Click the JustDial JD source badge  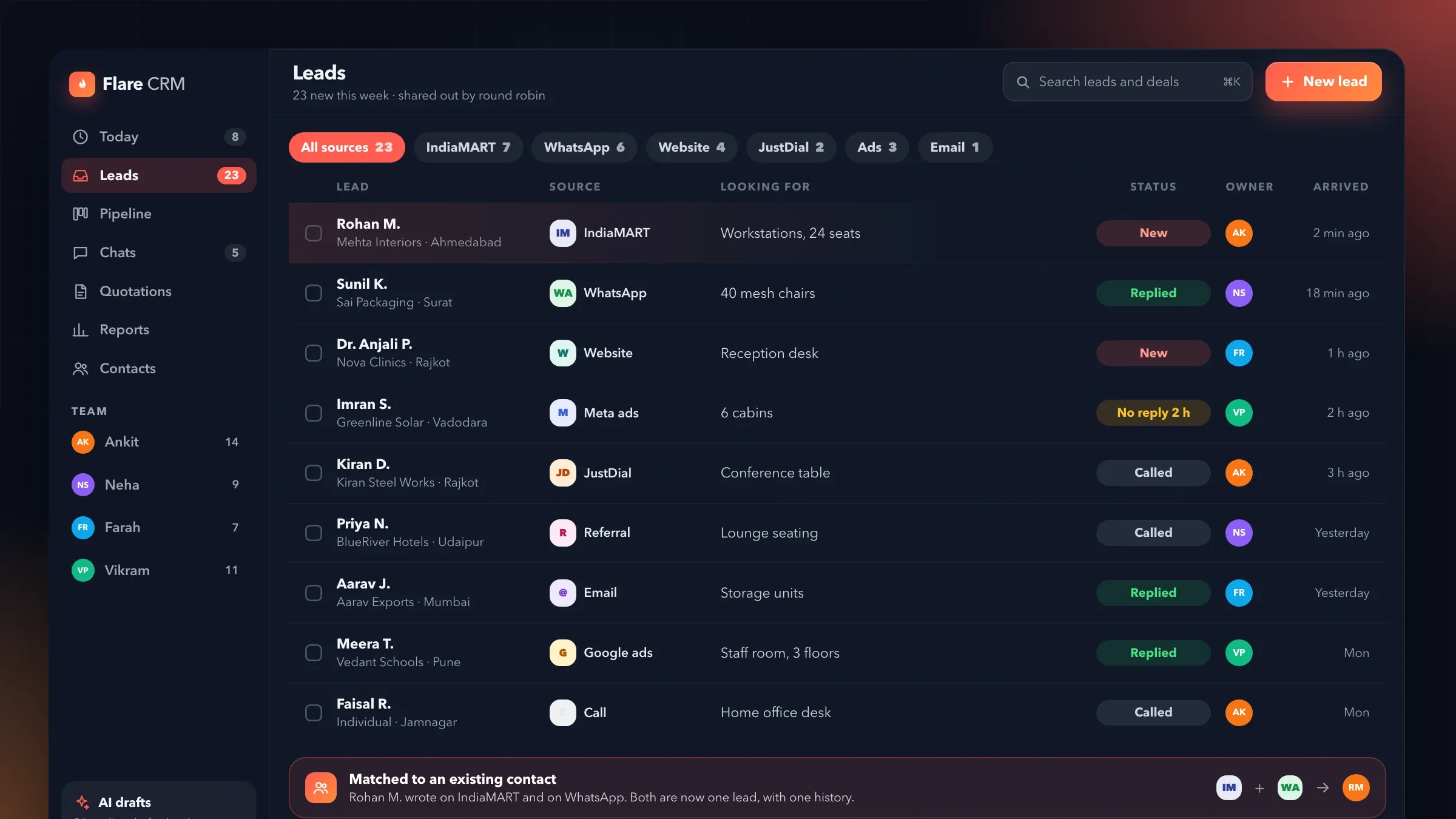(x=563, y=473)
